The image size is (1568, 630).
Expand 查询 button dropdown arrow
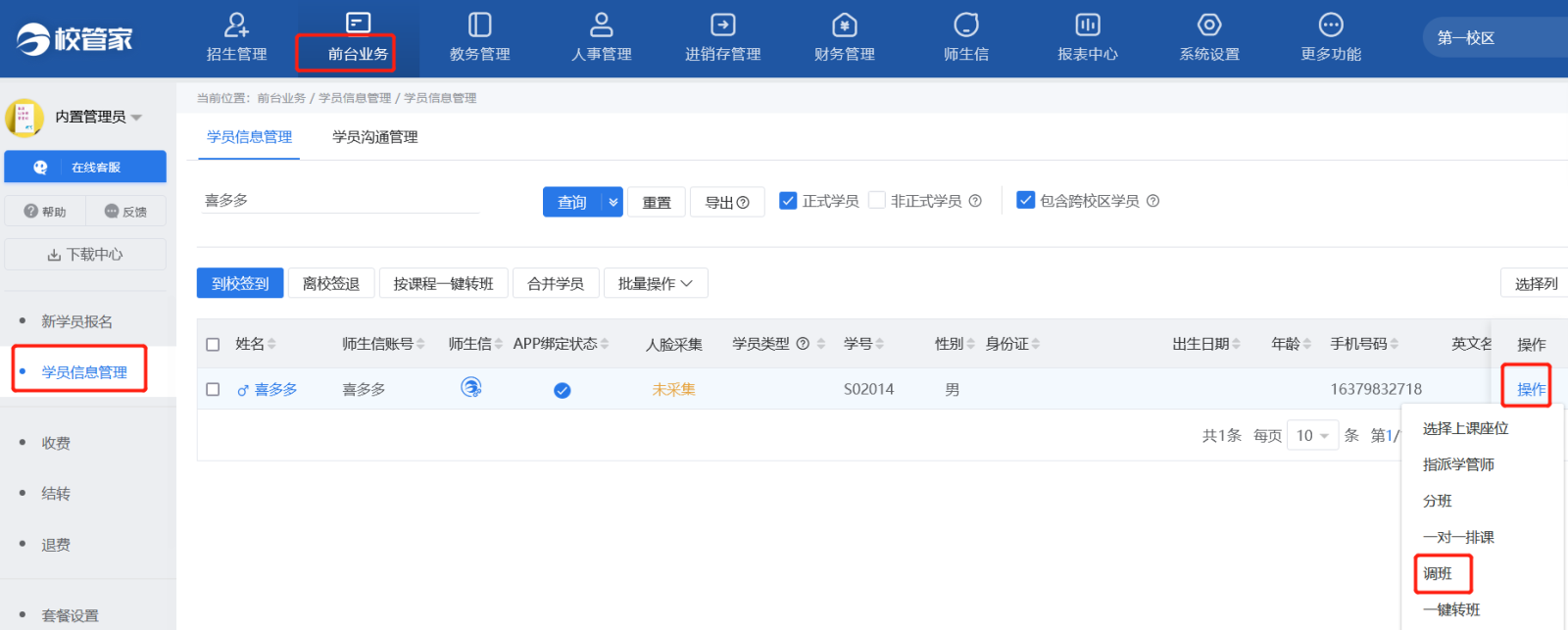tap(612, 202)
